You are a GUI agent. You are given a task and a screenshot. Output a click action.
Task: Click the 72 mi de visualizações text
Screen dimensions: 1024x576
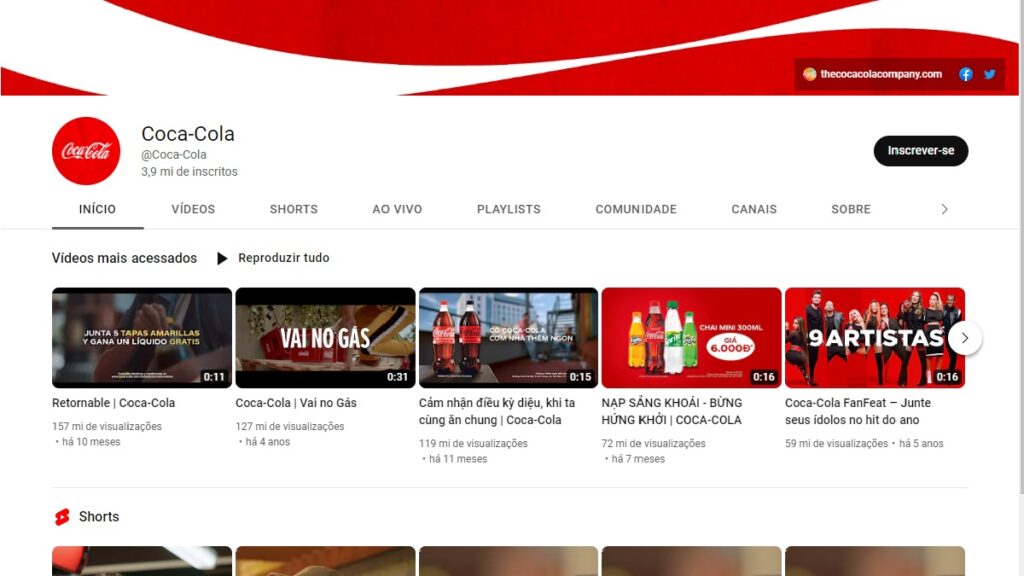(654, 443)
